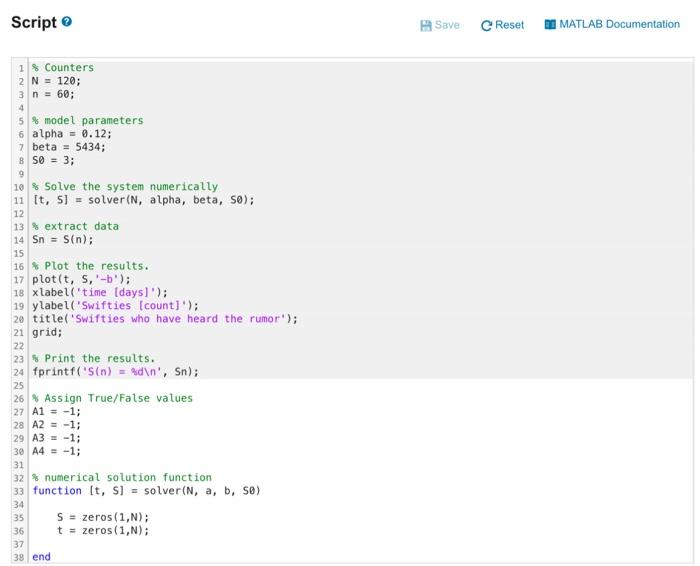Click the help question mark icon beside Script
This screenshot has width=700, height=566.
67,21
